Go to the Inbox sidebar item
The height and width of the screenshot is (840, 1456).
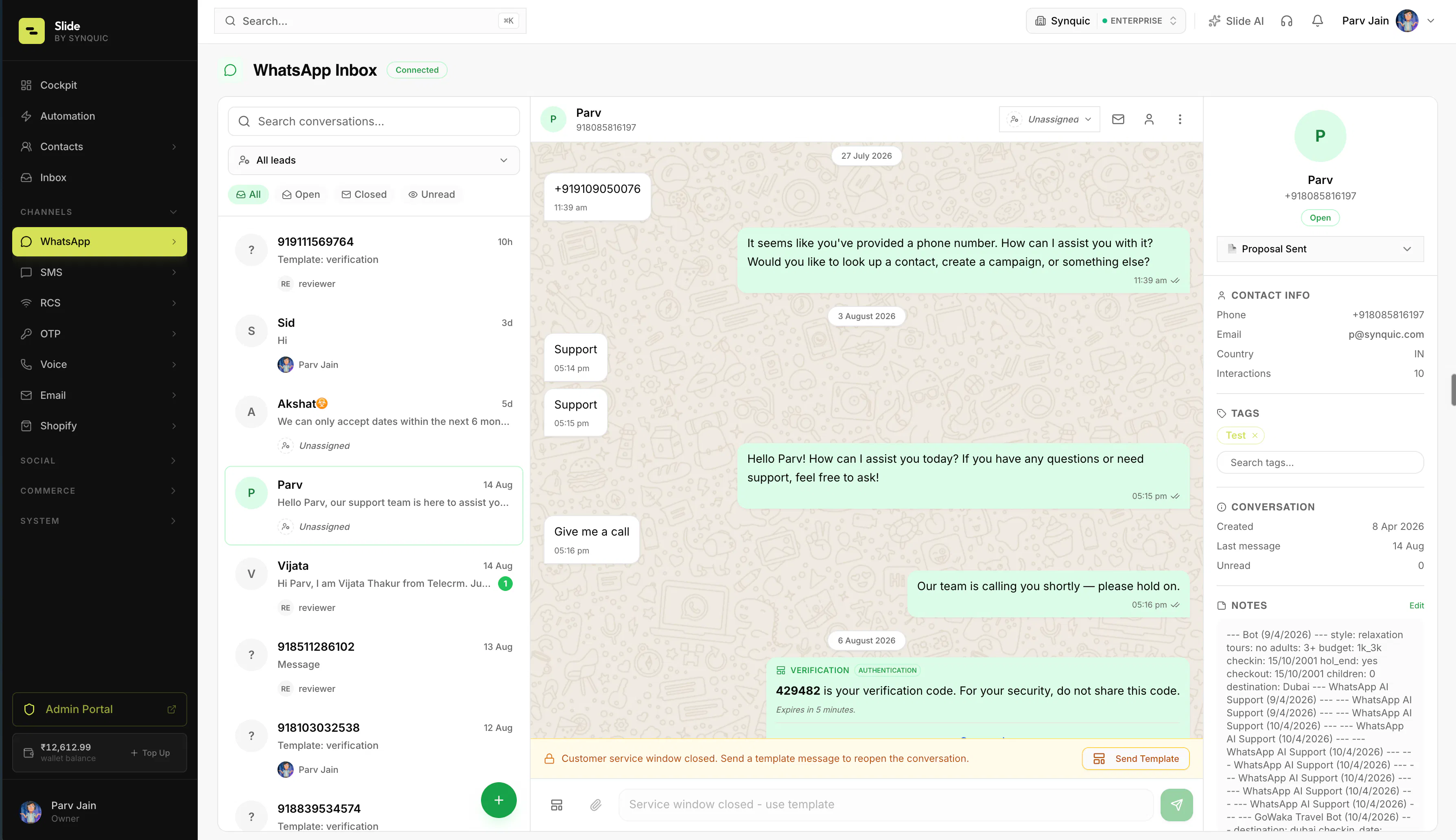[99, 178]
